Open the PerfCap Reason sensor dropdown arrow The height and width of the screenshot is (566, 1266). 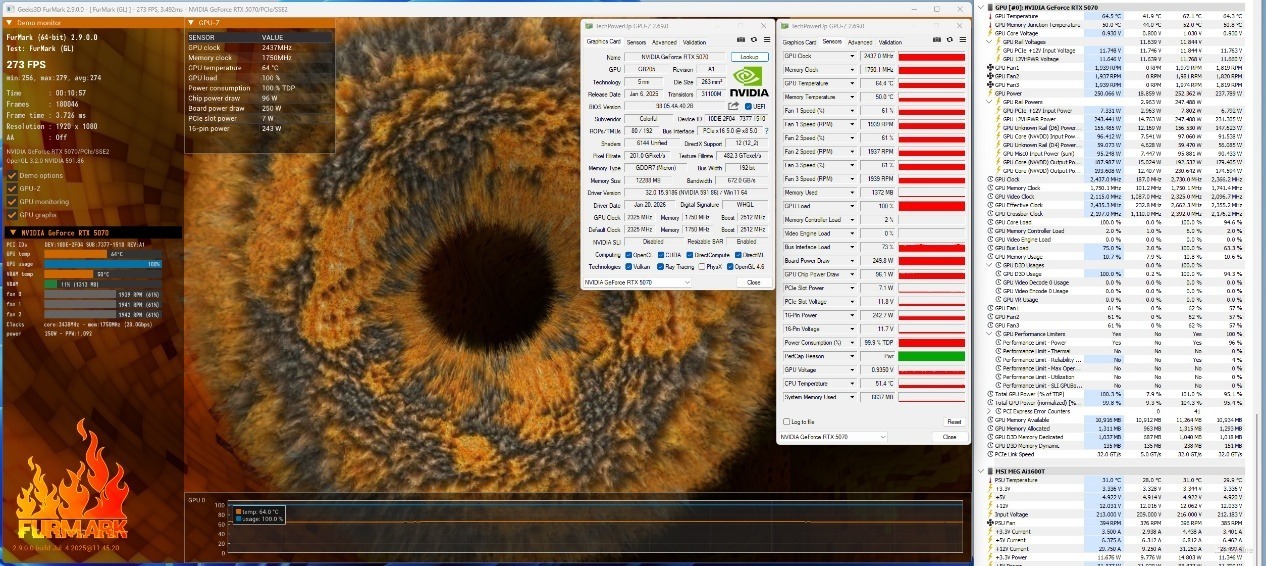click(x=852, y=356)
